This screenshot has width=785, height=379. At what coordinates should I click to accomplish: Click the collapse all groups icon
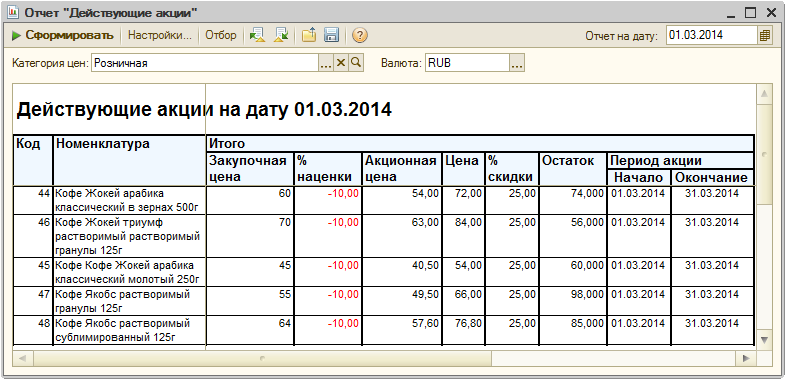coord(281,36)
